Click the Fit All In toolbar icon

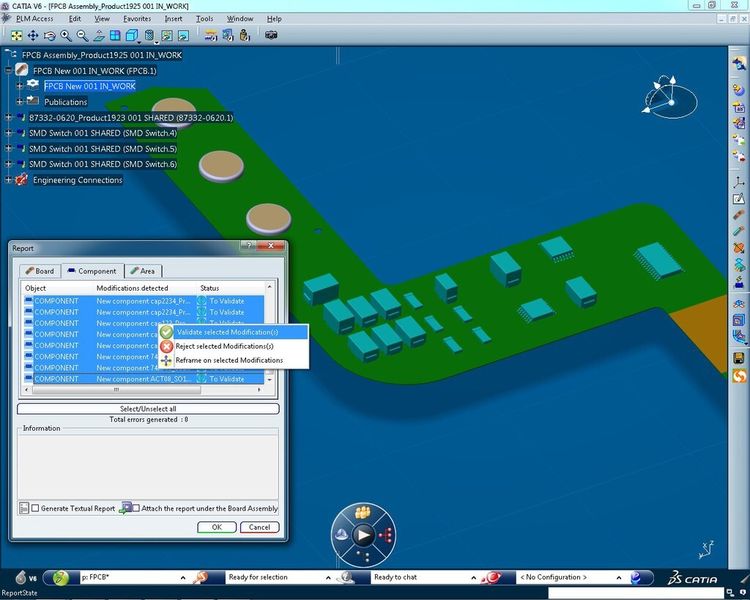click(x=16, y=35)
